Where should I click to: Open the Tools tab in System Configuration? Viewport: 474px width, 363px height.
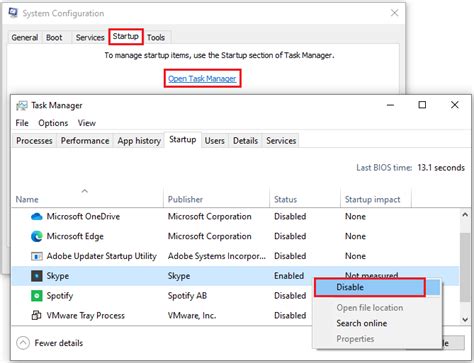pos(156,37)
